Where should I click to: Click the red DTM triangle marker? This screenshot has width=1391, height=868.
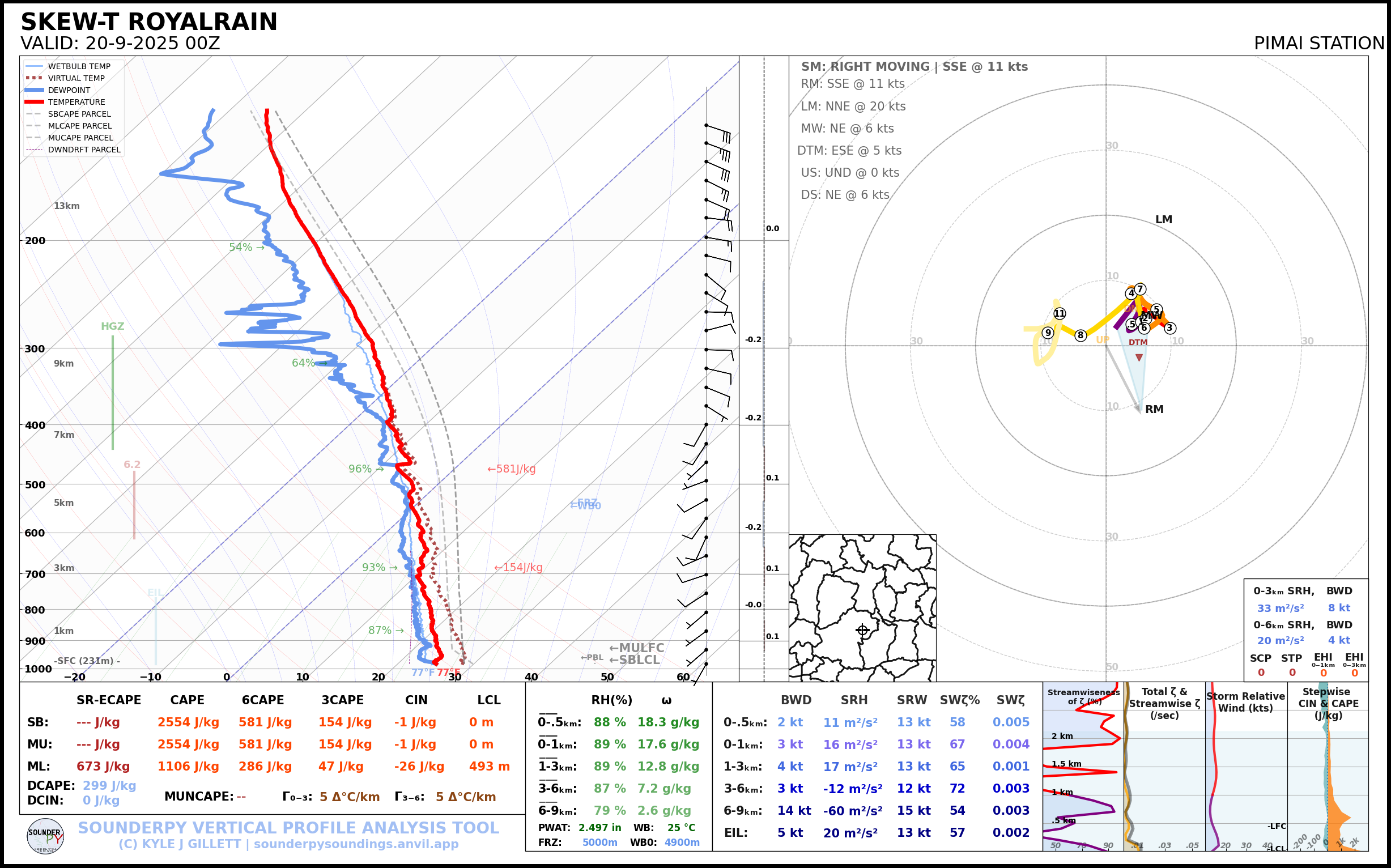click(x=1139, y=358)
